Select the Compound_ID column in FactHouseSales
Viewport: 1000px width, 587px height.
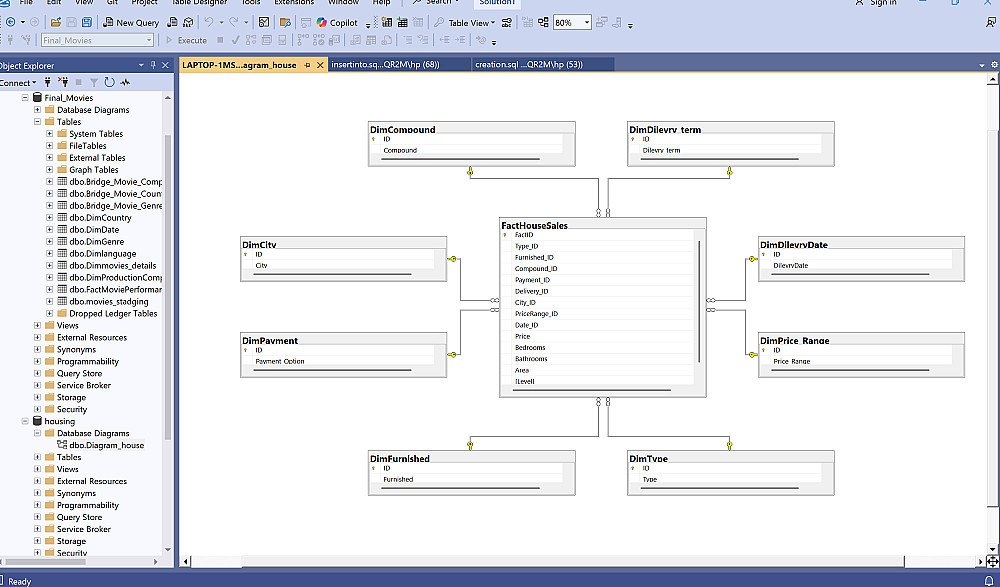[536, 269]
